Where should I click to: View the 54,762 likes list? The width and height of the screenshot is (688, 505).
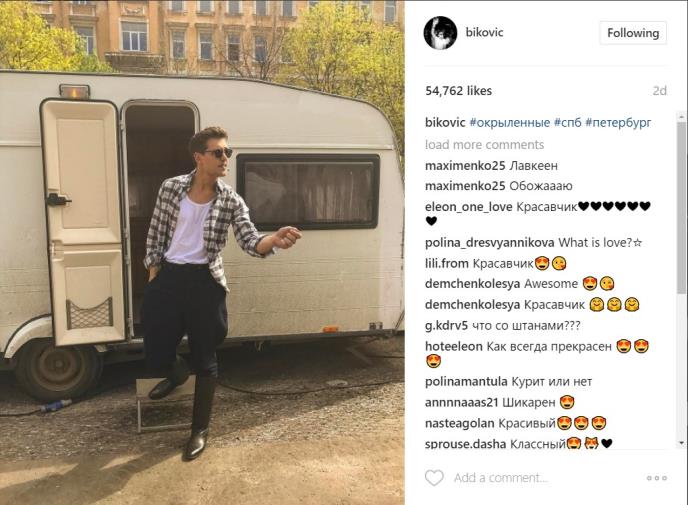[459, 91]
